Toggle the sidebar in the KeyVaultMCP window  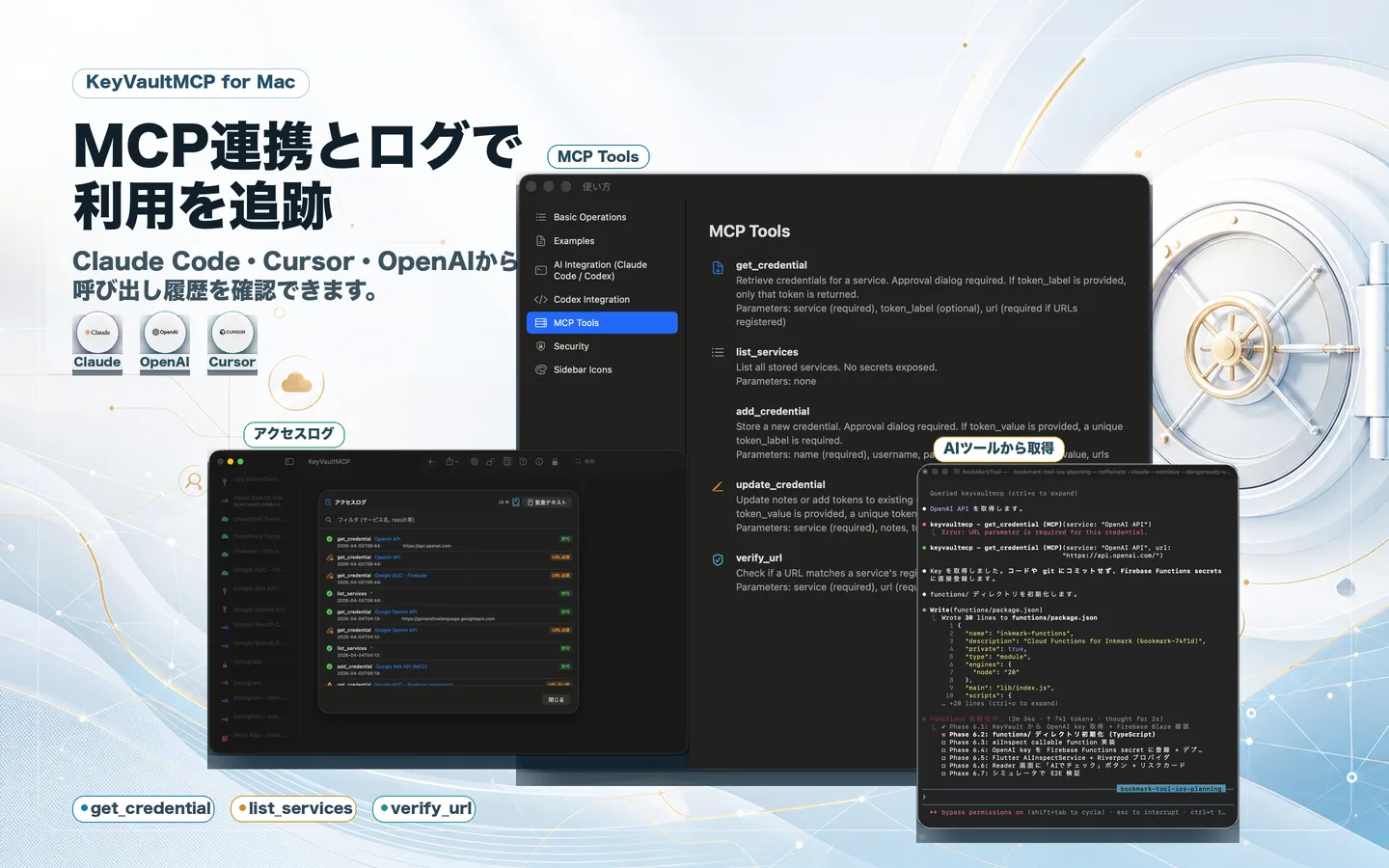click(289, 462)
